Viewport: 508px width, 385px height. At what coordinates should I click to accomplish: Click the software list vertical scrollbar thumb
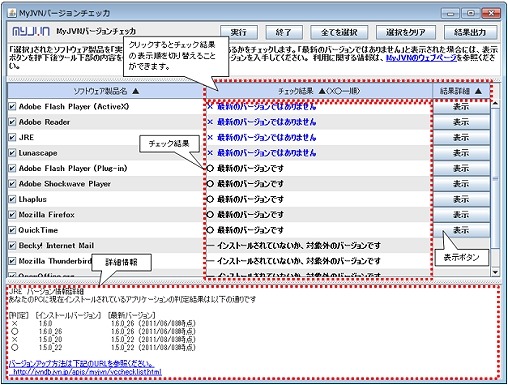(495, 178)
